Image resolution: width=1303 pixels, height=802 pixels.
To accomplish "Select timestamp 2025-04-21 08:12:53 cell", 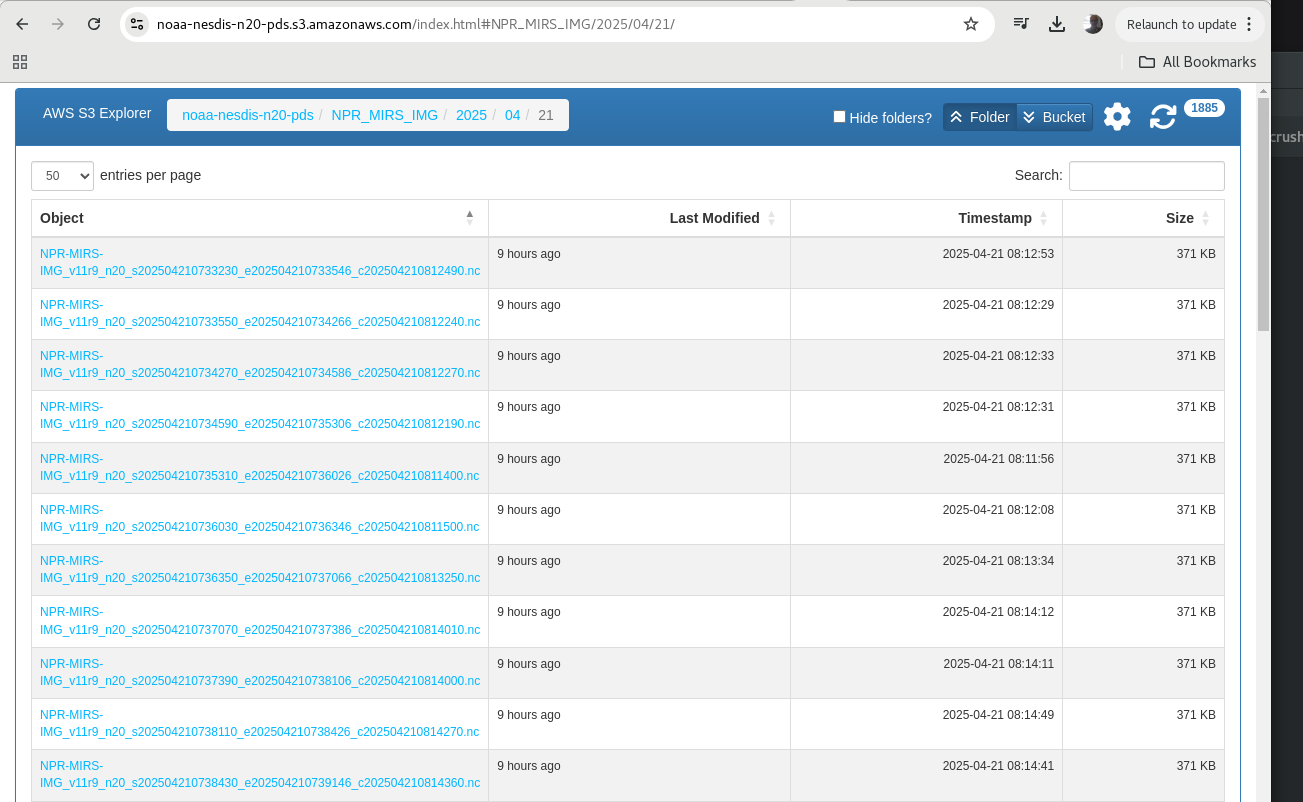I will [x=926, y=263].
